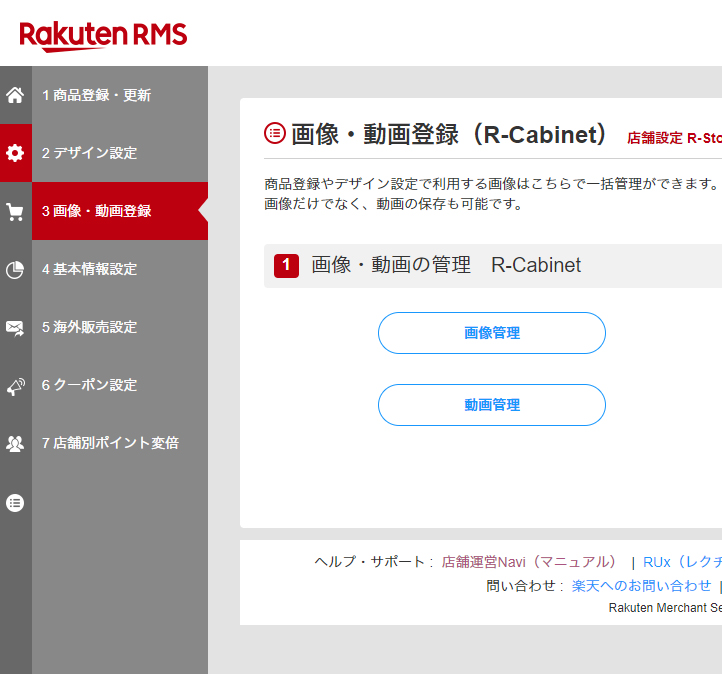This screenshot has width=722, height=674.
Task: Open menu item 5 海外販売設定
Action: 120,327
